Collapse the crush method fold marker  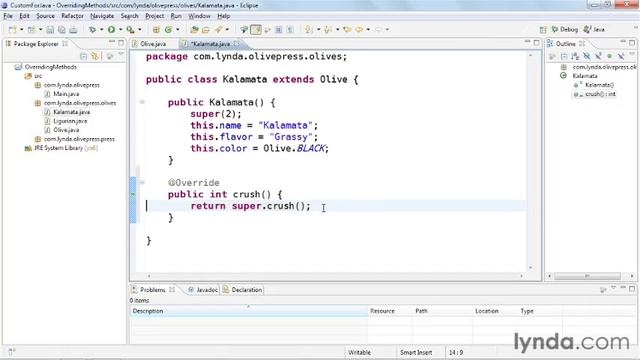coord(142,182)
